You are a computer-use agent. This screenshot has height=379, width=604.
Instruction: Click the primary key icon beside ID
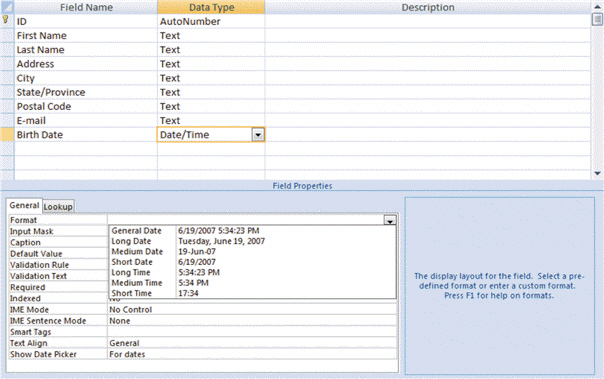tap(5, 19)
